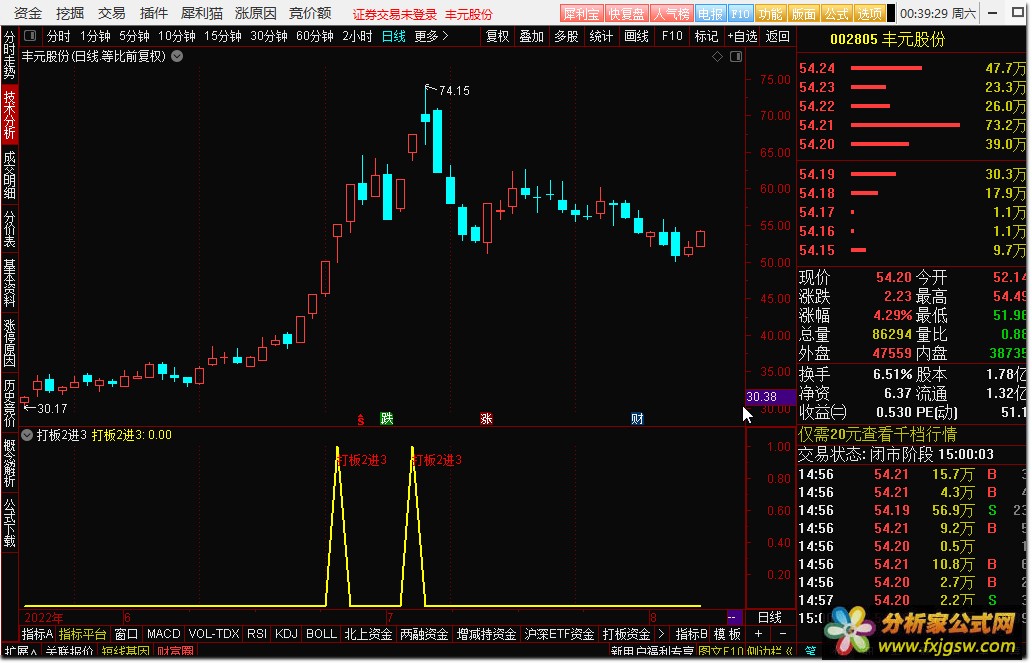Click the 犀利宝 red button
This screenshot has width=1032, height=663.
[581, 14]
